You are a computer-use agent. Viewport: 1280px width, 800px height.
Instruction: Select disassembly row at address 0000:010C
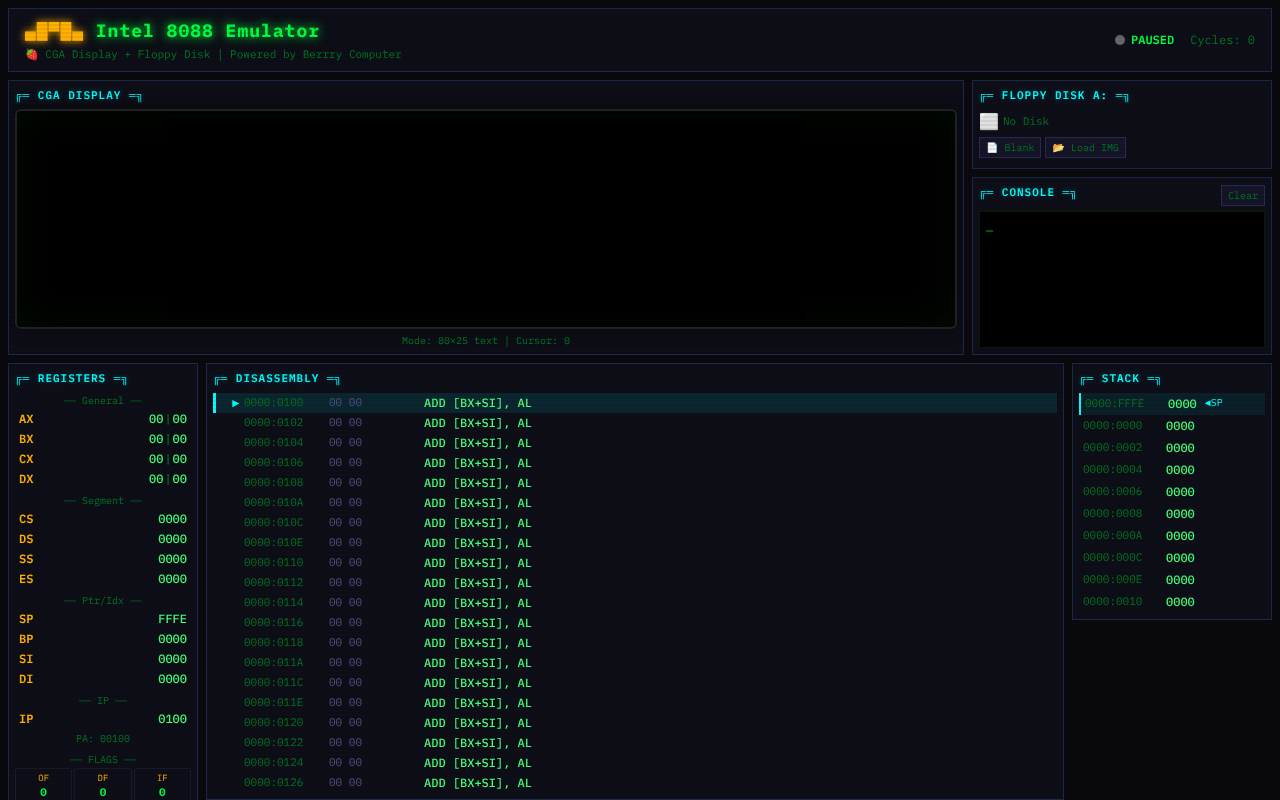pos(635,523)
